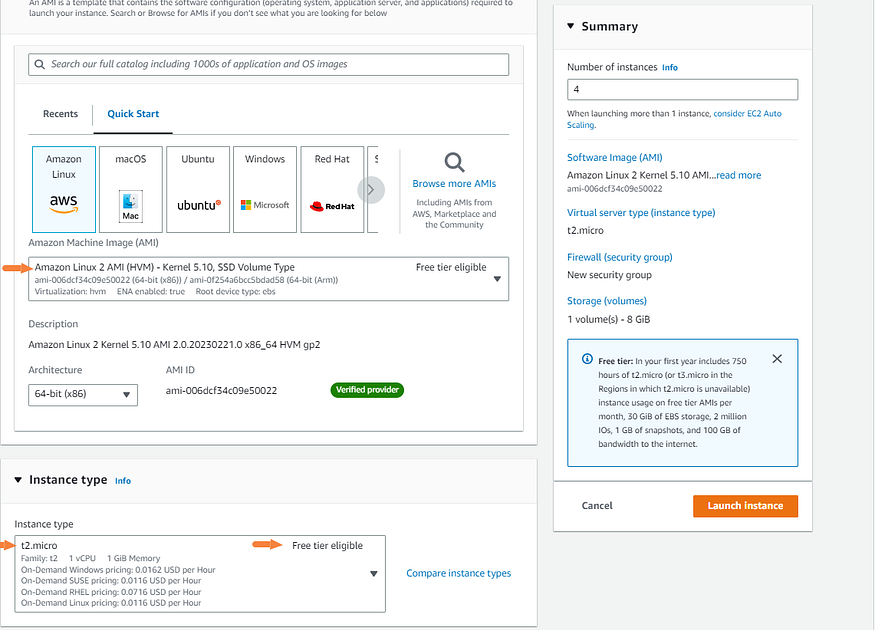Image resolution: width=875 pixels, height=630 pixels.
Task: Click Info link next to Number of instances
Action: [x=670, y=68]
